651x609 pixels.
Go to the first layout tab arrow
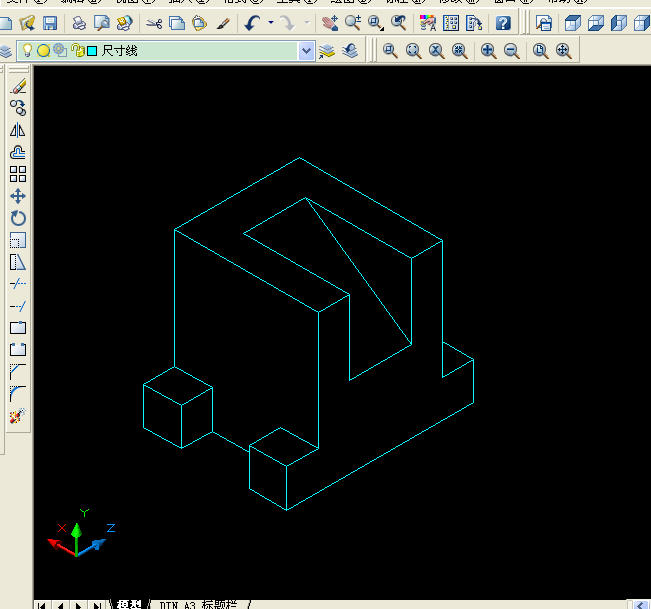pyautogui.click(x=42, y=605)
